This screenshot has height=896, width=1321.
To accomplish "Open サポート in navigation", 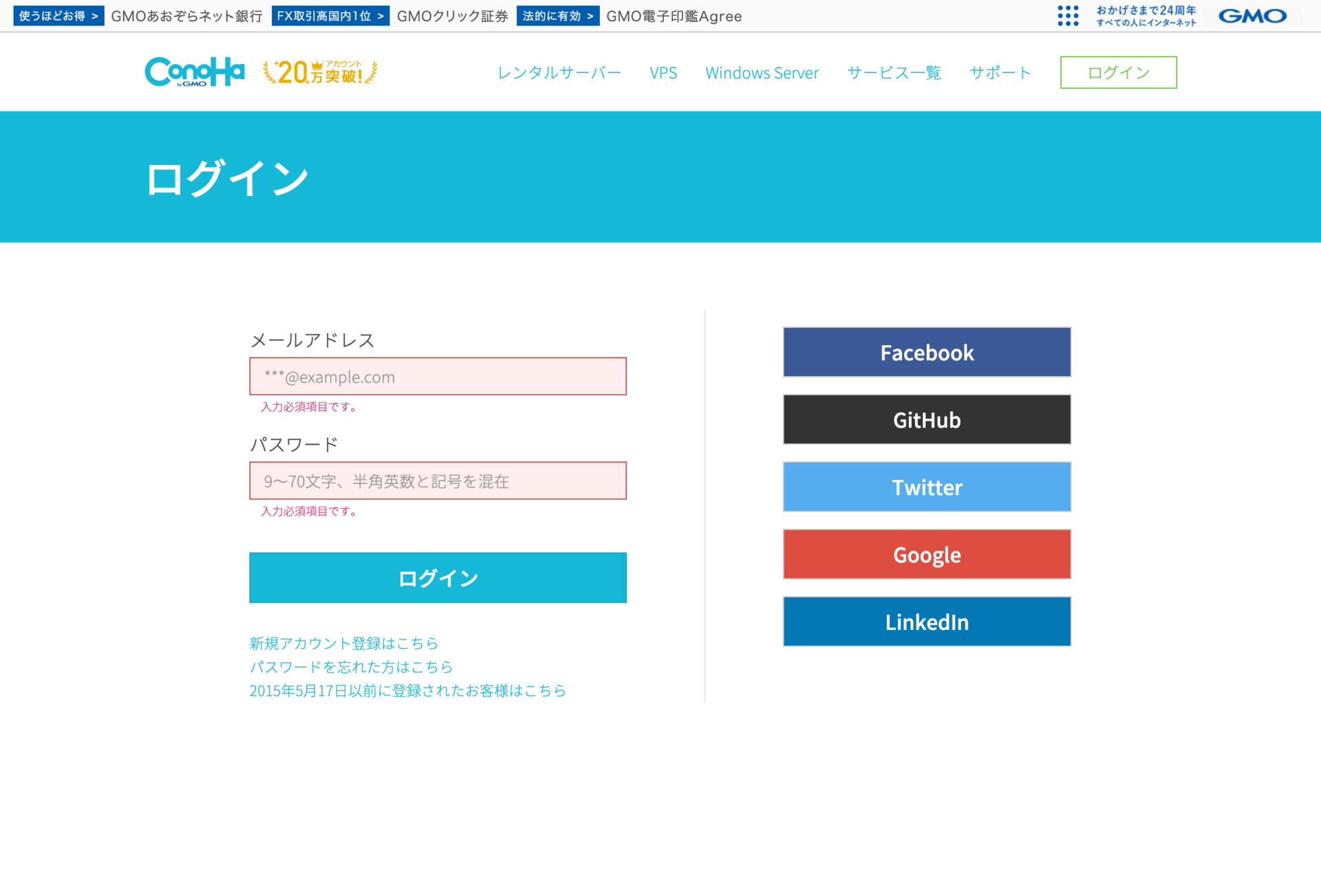I will coord(1000,73).
